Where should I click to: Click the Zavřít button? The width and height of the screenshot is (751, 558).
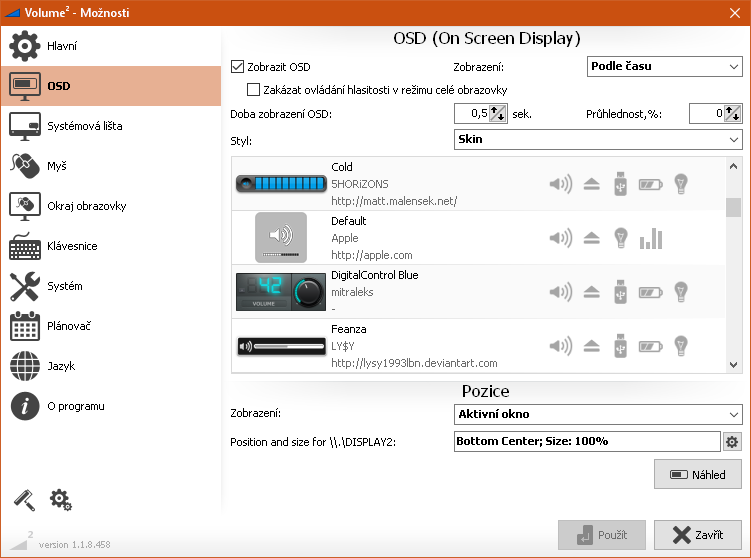pyautogui.click(x=697, y=535)
